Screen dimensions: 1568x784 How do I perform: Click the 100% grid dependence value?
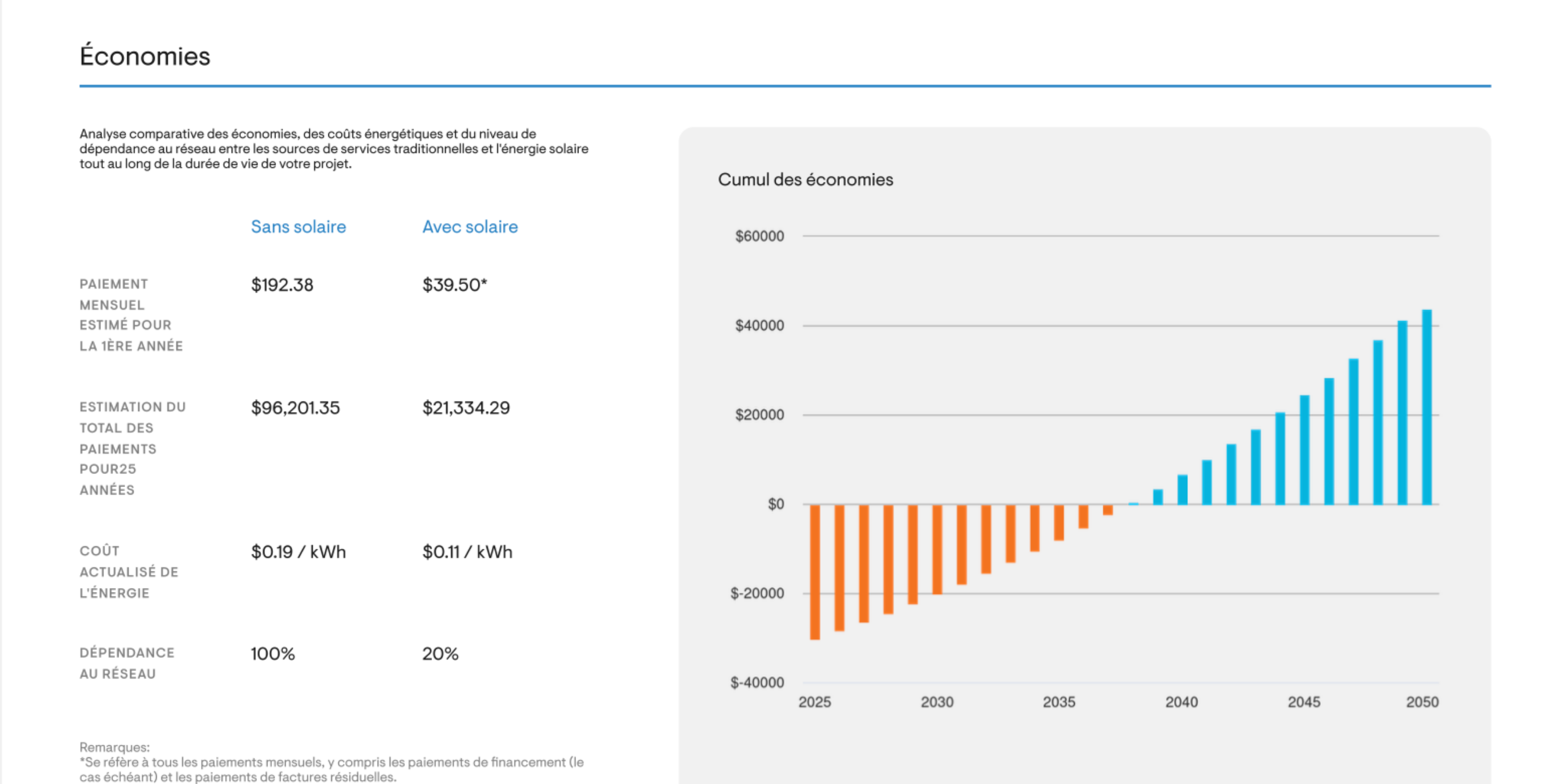click(273, 654)
